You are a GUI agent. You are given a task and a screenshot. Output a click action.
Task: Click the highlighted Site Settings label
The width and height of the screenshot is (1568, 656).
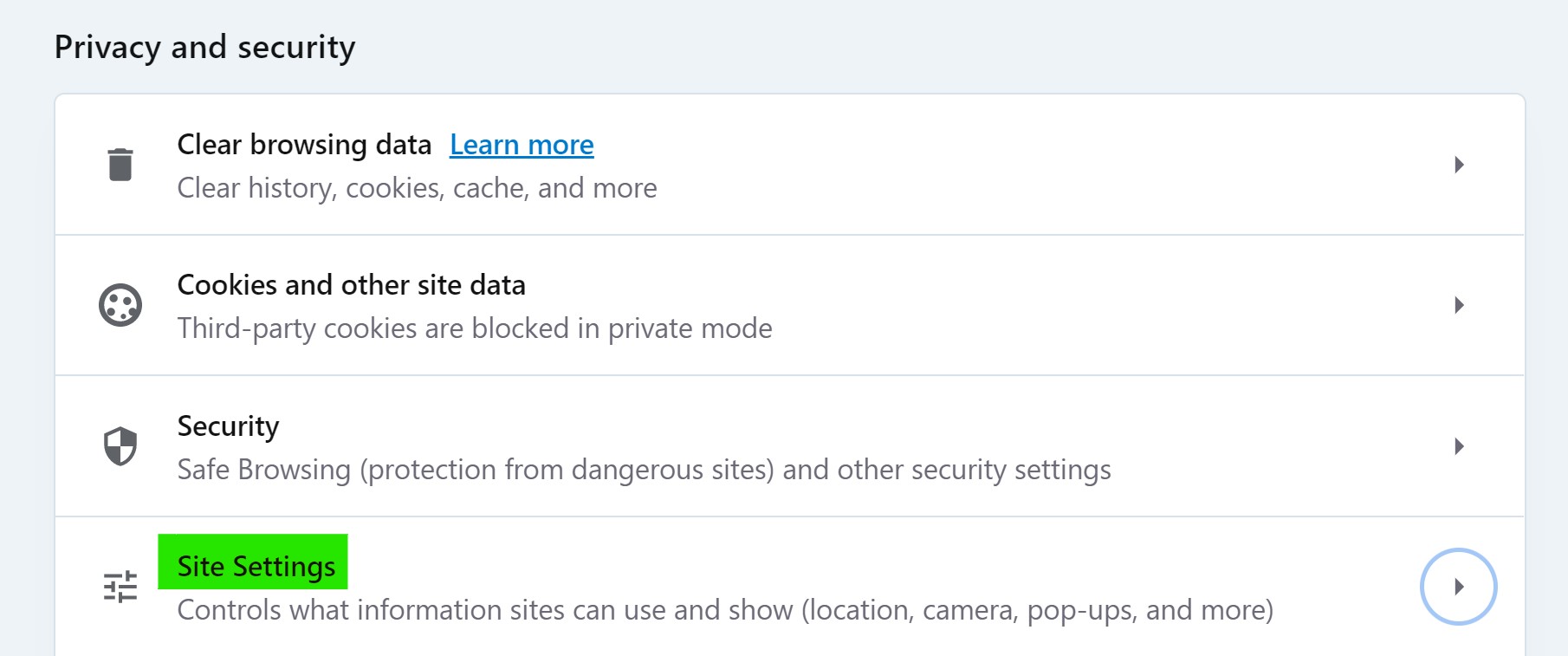coord(256,566)
